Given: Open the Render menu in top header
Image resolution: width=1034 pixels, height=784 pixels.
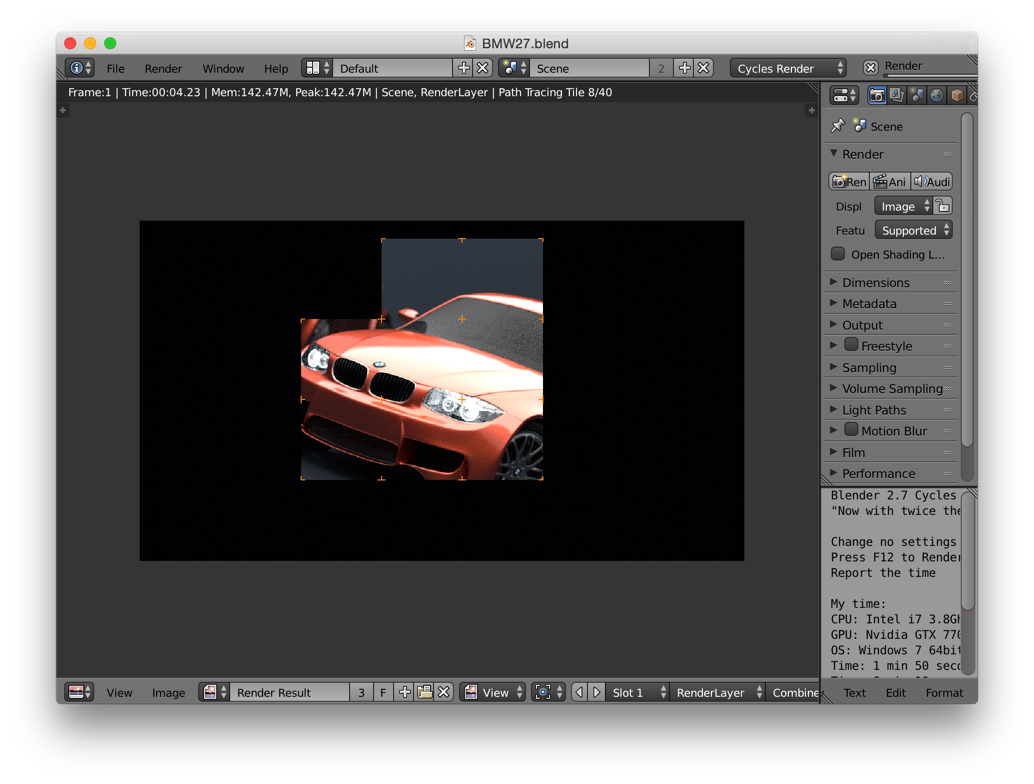Looking at the screenshot, I should [x=163, y=68].
